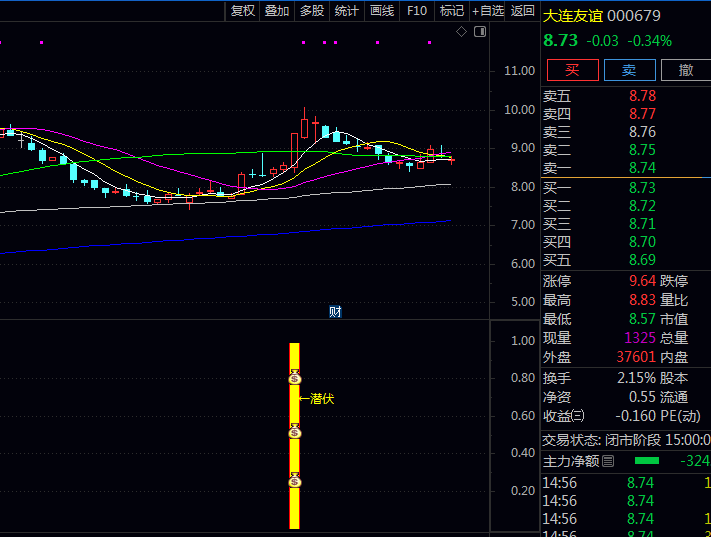Click the 财 financial marker icon
The image size is (711, 537).
[x=335, y=312]
